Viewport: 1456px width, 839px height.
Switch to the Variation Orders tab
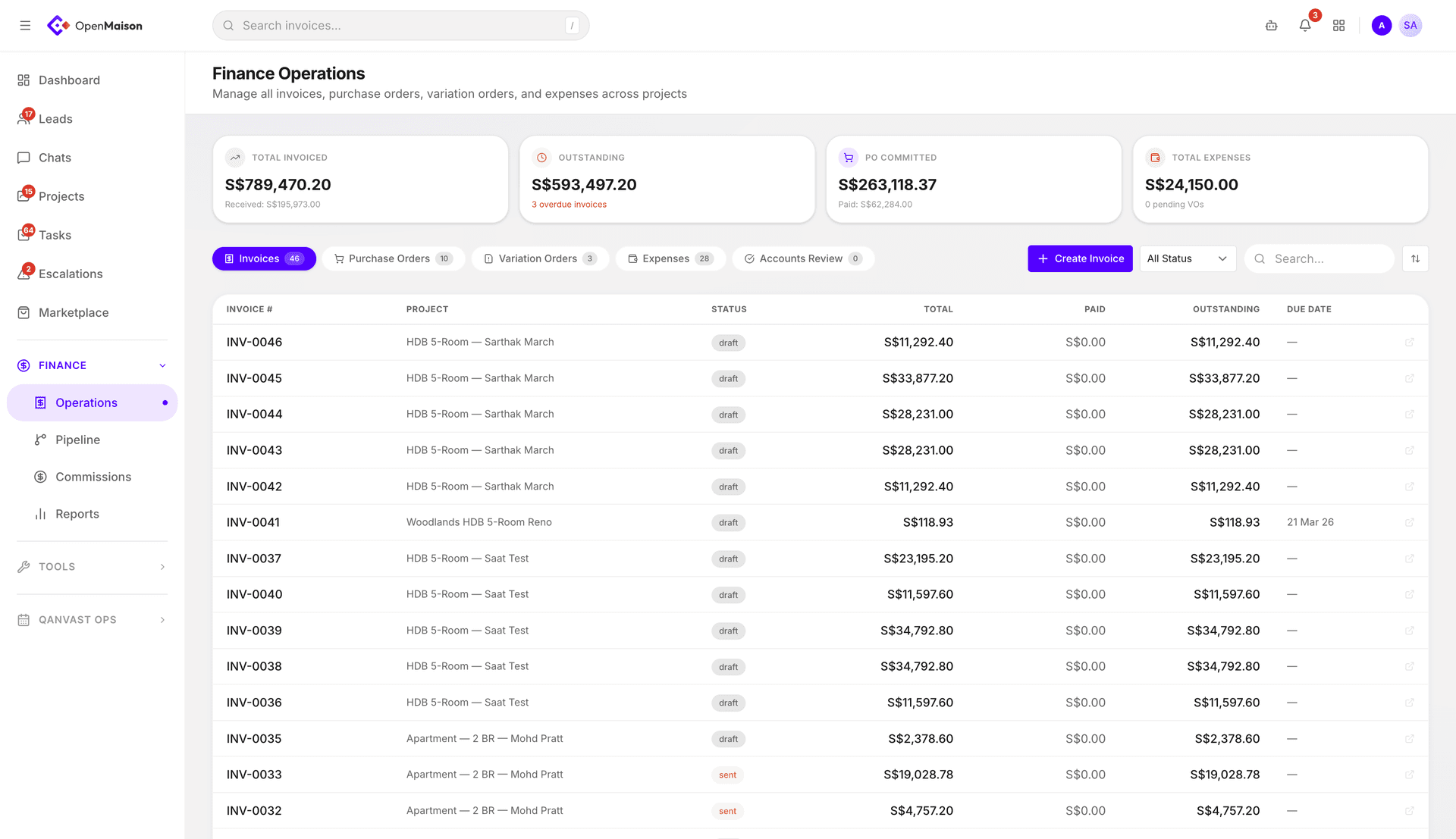[x=540, y=258]
